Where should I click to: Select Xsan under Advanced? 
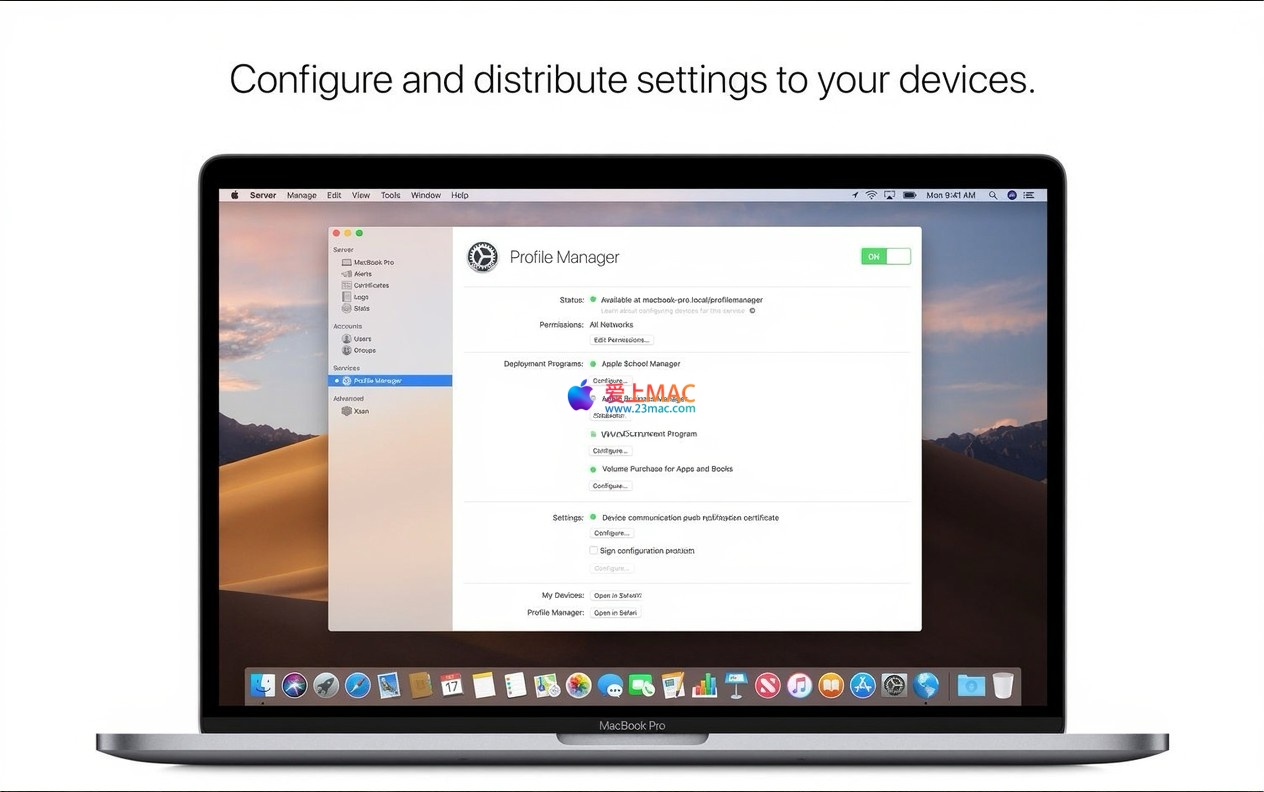click(x=360, y=411)
